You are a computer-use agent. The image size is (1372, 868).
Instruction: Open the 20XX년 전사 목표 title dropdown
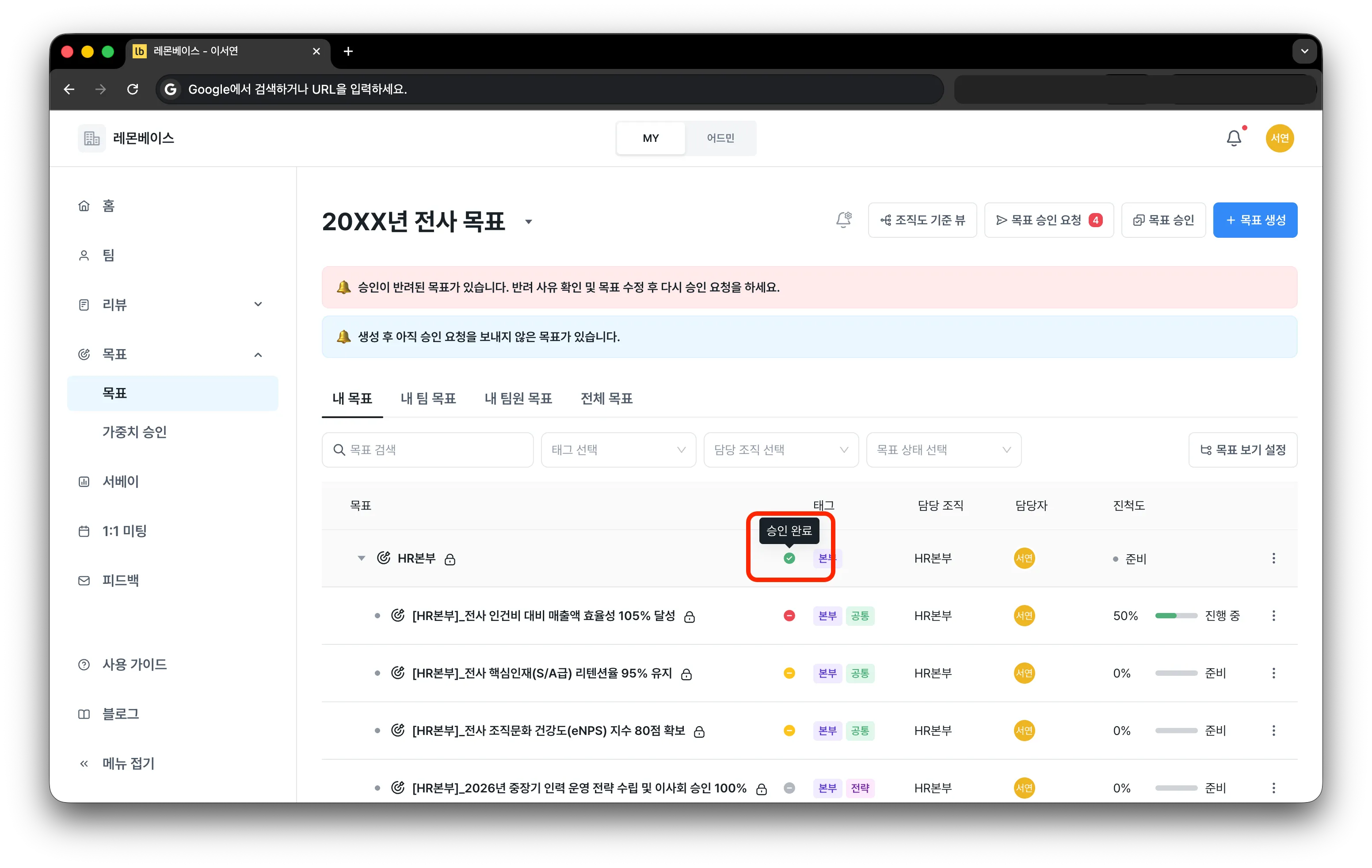pyautogui.click(x=529, y=222)
